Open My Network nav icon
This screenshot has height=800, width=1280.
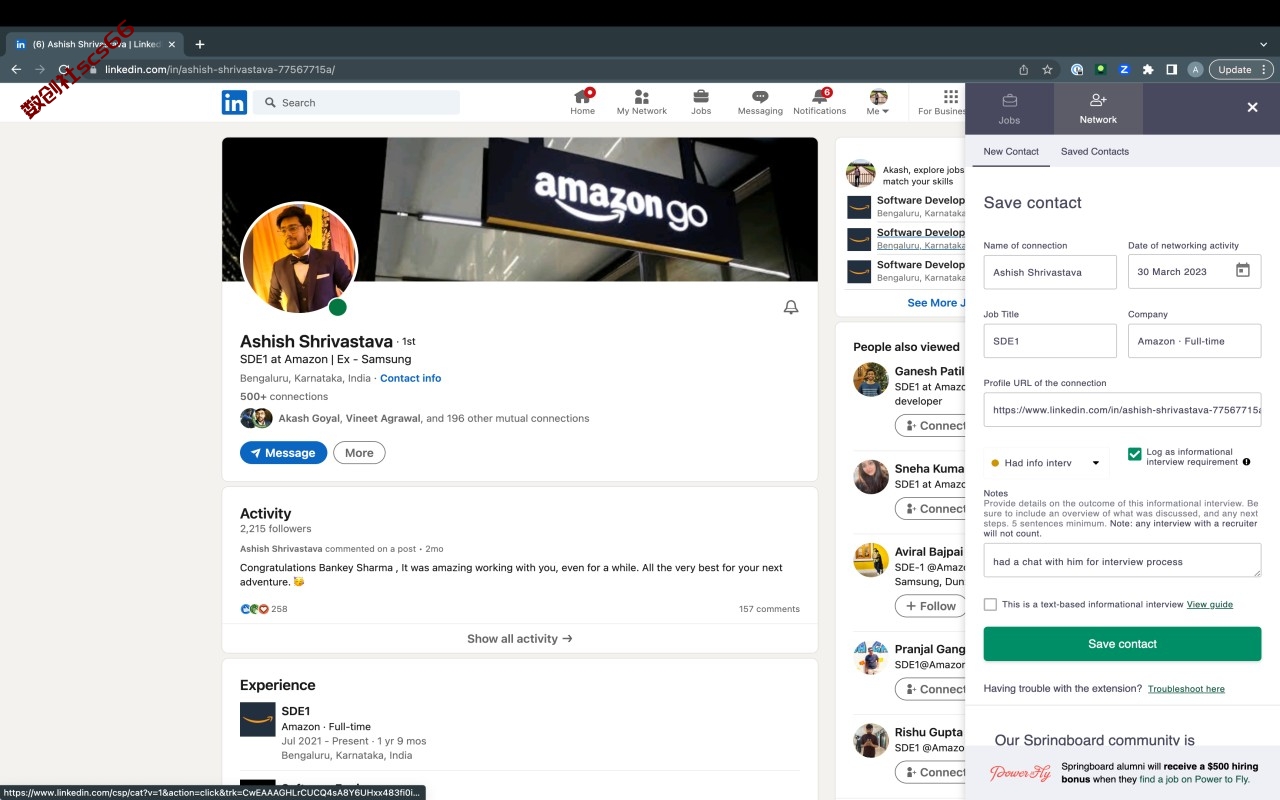(642, 102)
